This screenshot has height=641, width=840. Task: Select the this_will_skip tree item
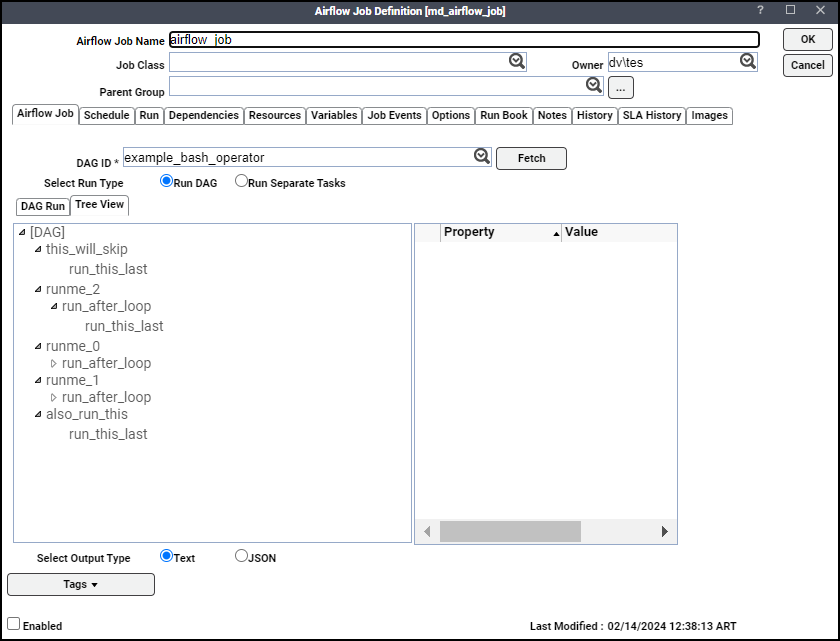point(87,250)
